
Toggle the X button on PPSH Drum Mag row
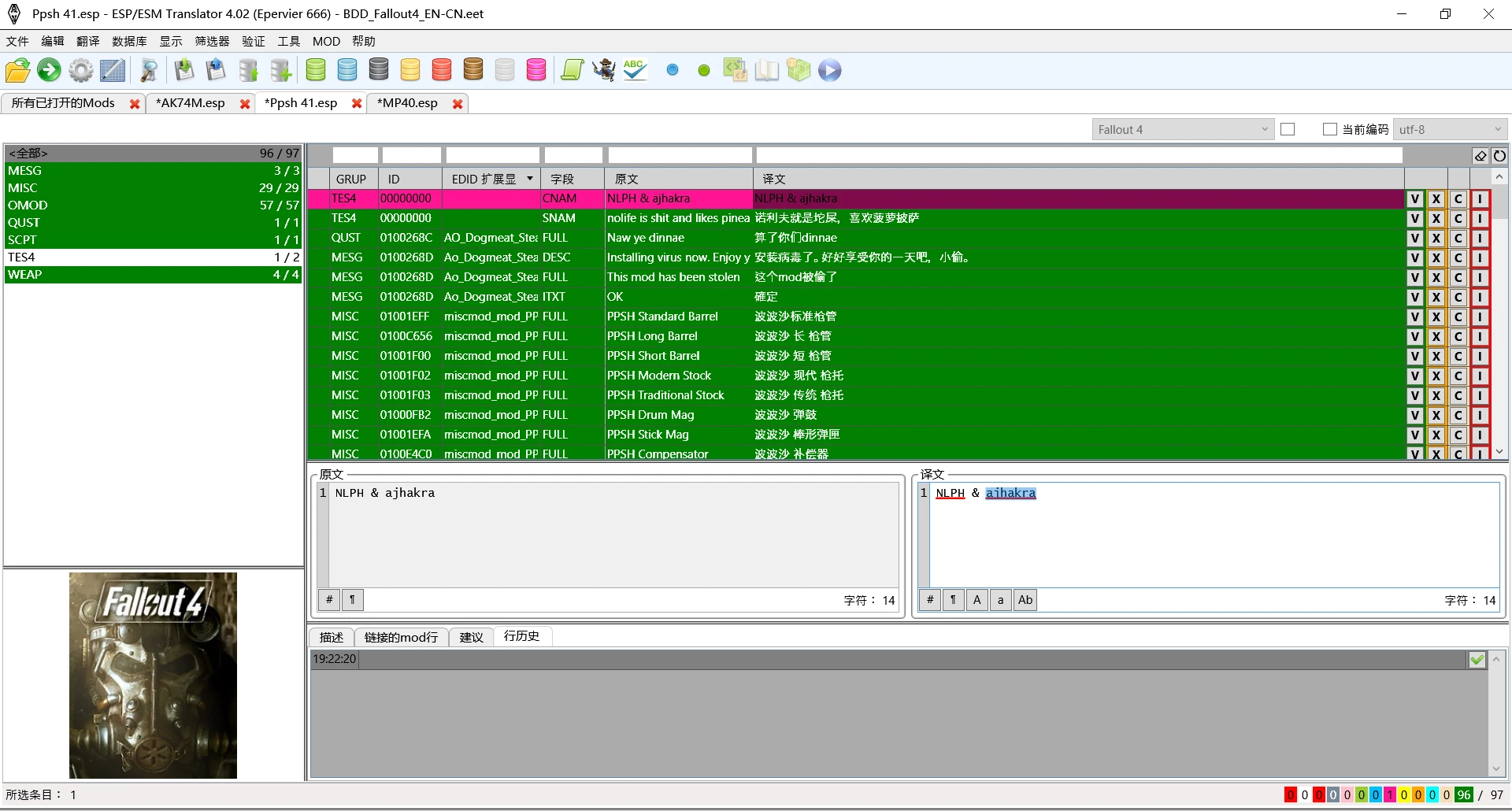[x=1436, y=415]
